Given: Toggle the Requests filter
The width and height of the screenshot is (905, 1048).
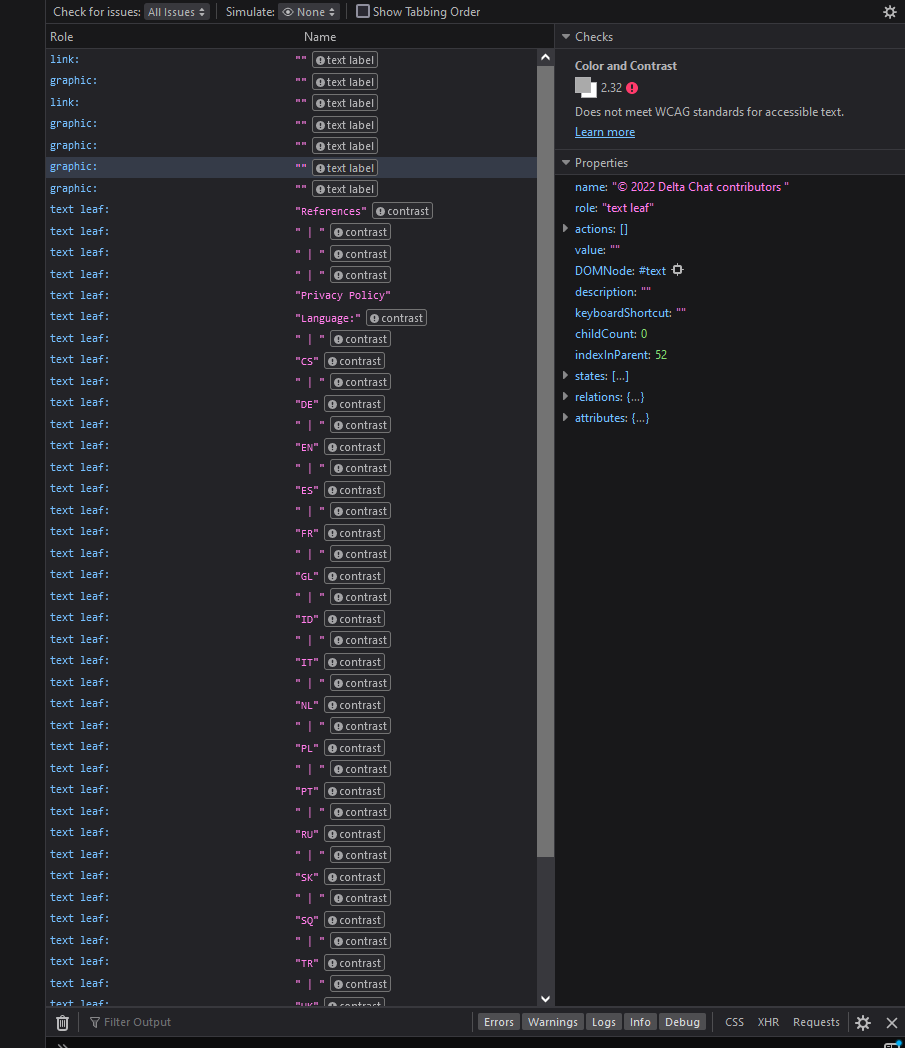Looking at the screenshot, I should (816, 1022).
